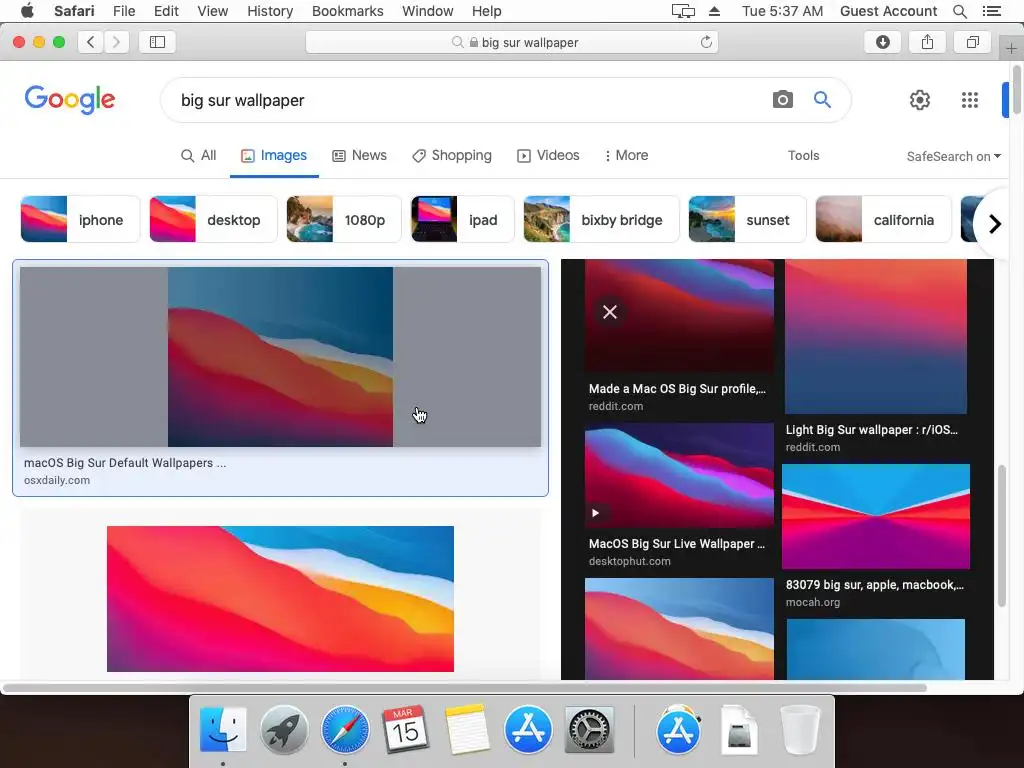Switch to the Shopping tab
Image resolution: width=1024 pixels, height=768 pixels.
[x=452, y=155]
